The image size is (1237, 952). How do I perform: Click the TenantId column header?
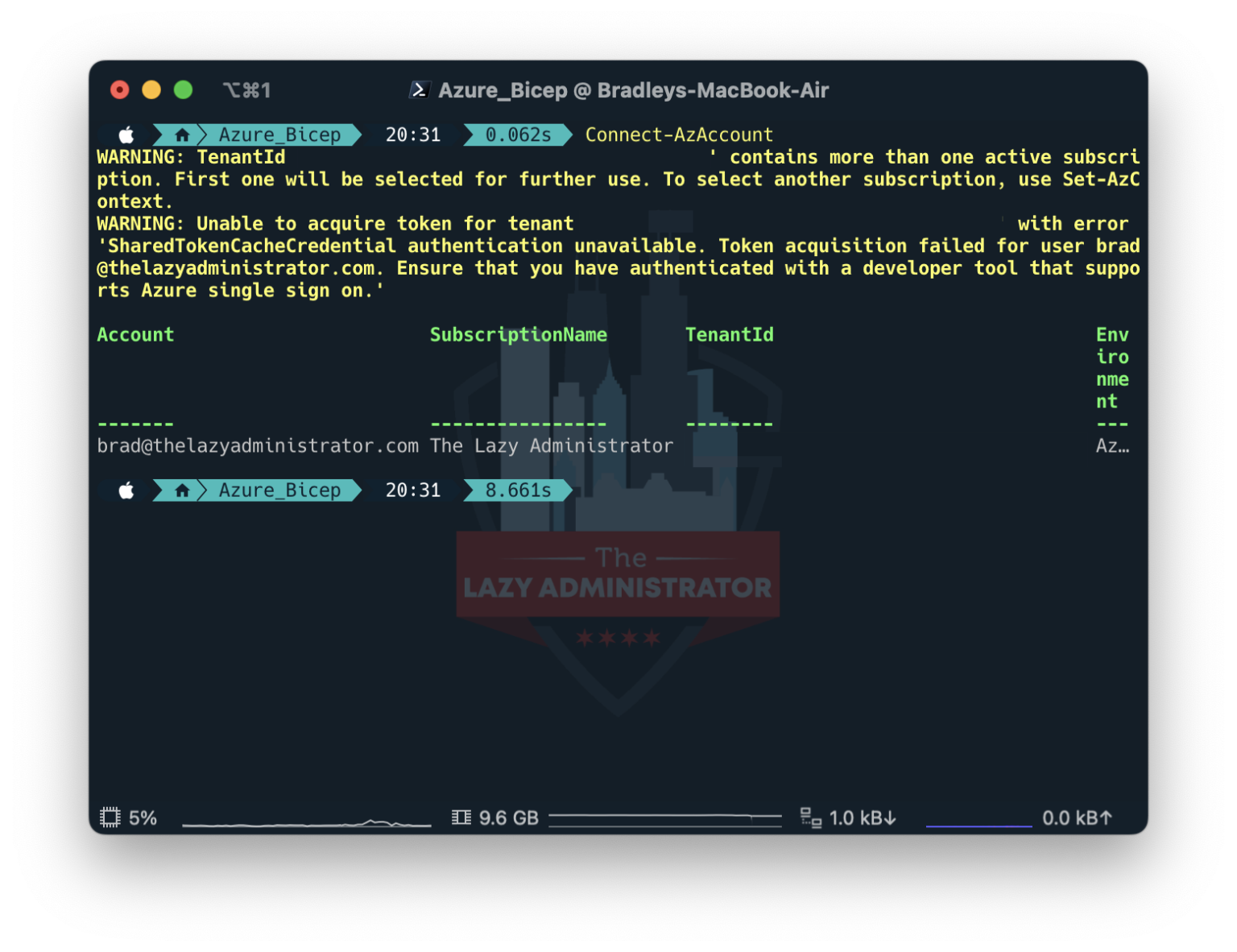730,335
